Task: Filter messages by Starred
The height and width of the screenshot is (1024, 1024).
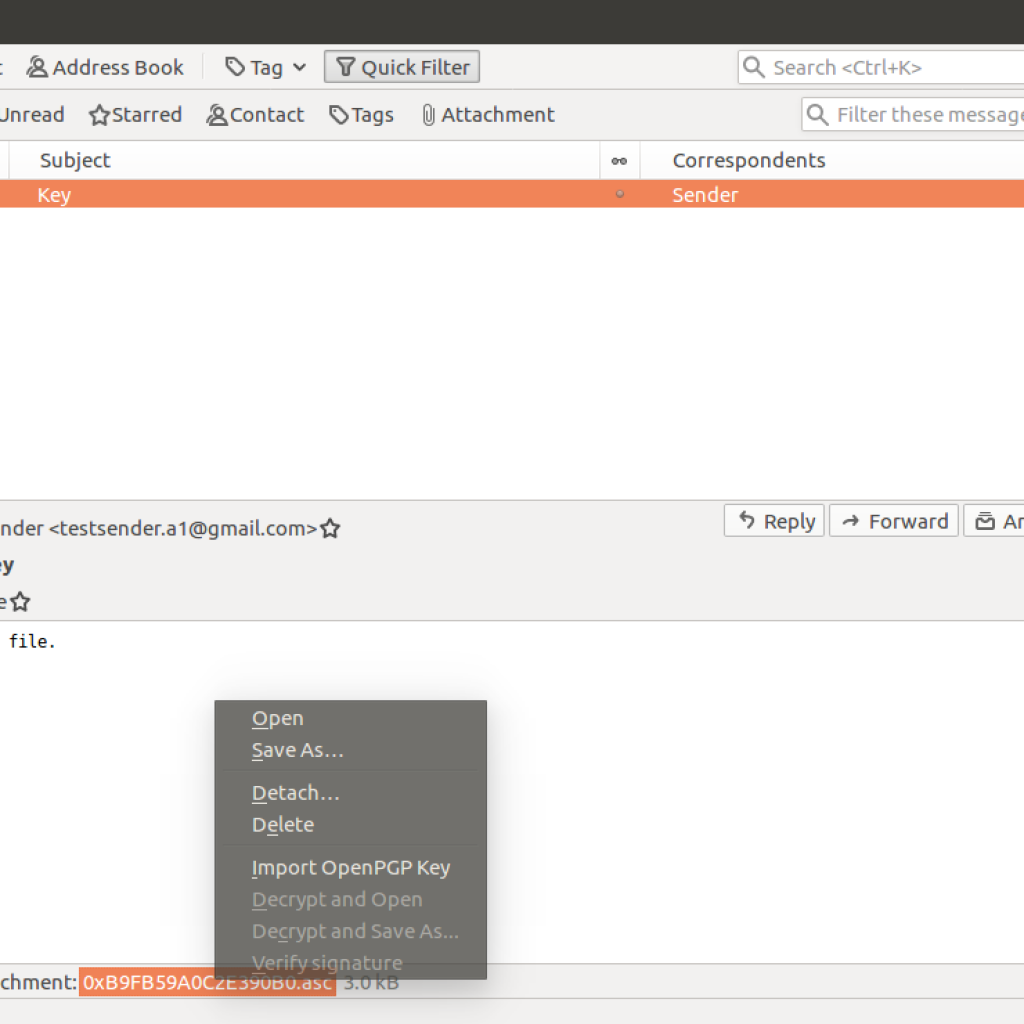Action: pyautogui.click(x=135, y=115)
